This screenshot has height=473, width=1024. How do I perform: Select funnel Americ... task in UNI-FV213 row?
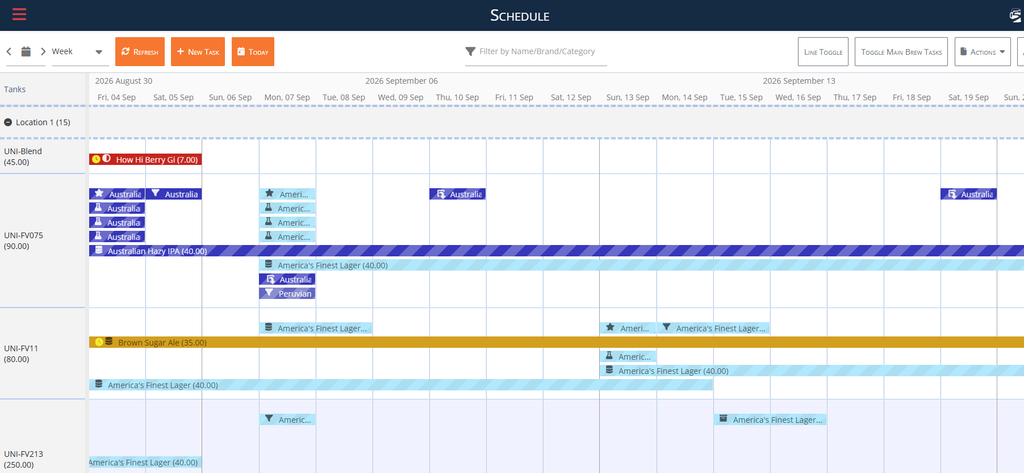click(287, 419)
